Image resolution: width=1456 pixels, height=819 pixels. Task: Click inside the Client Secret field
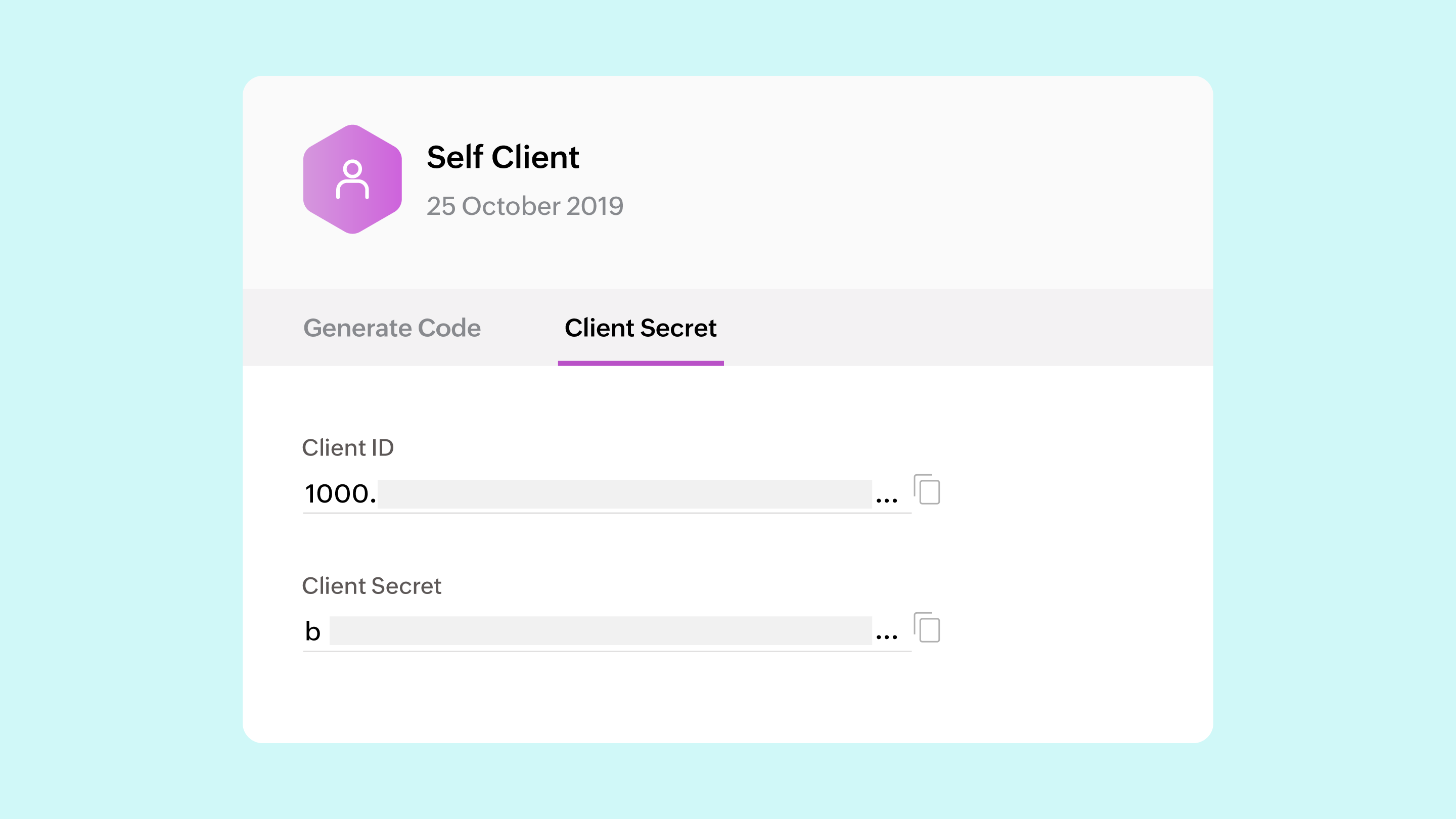607,631
